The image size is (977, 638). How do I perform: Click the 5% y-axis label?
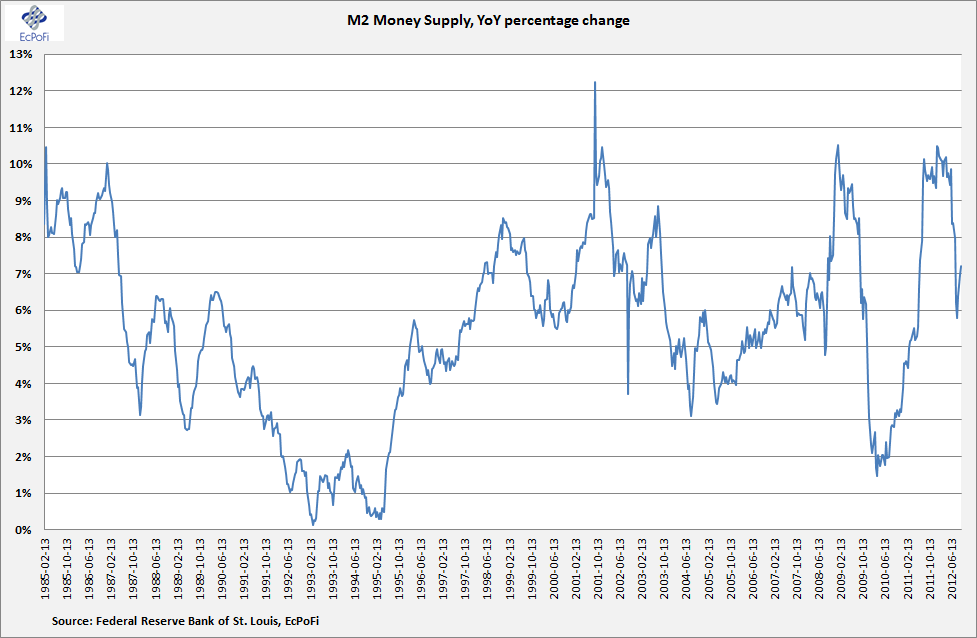tap(24, 347)
